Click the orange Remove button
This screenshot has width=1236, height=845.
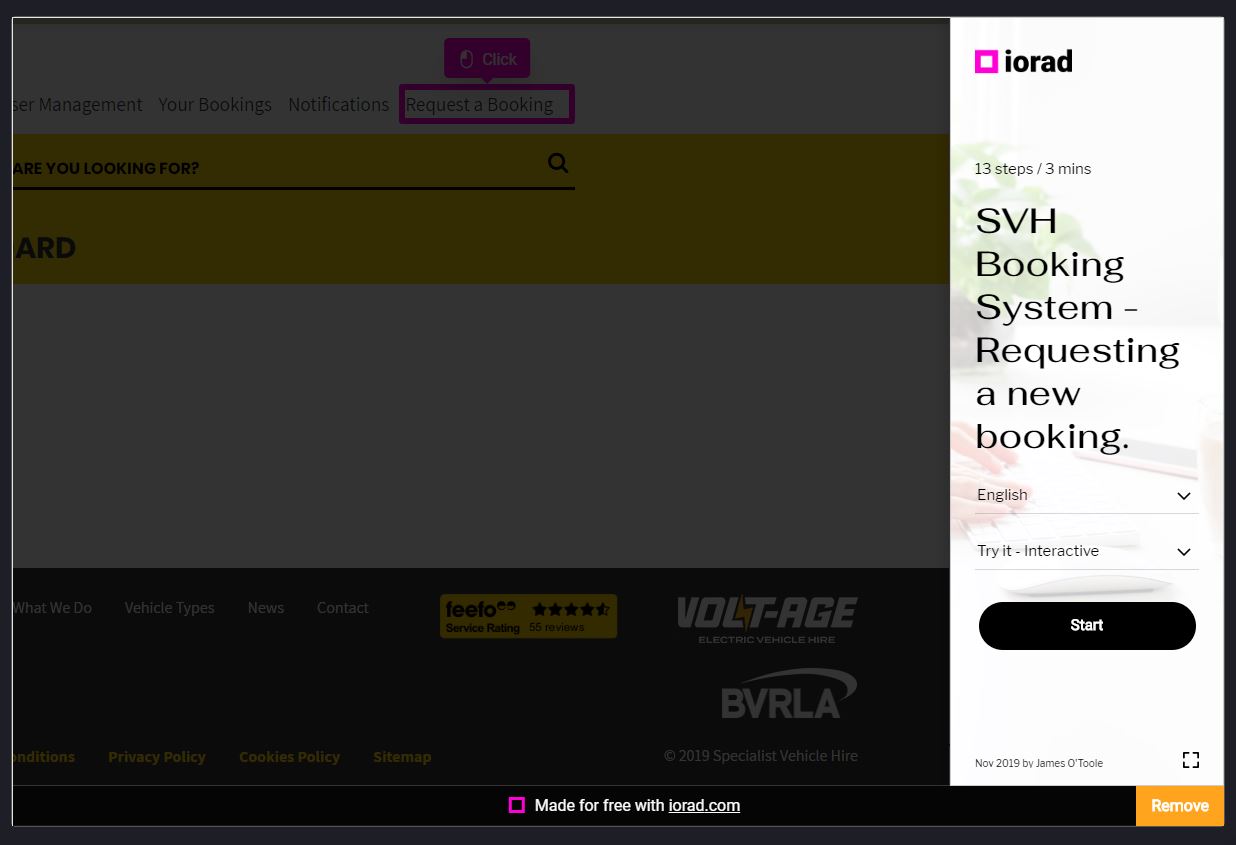point(1179,805)
